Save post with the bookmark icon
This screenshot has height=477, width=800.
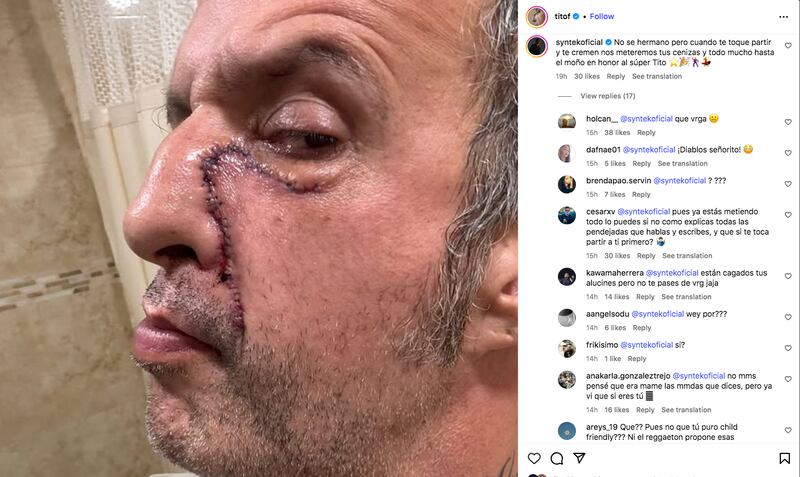pos(785,458)
